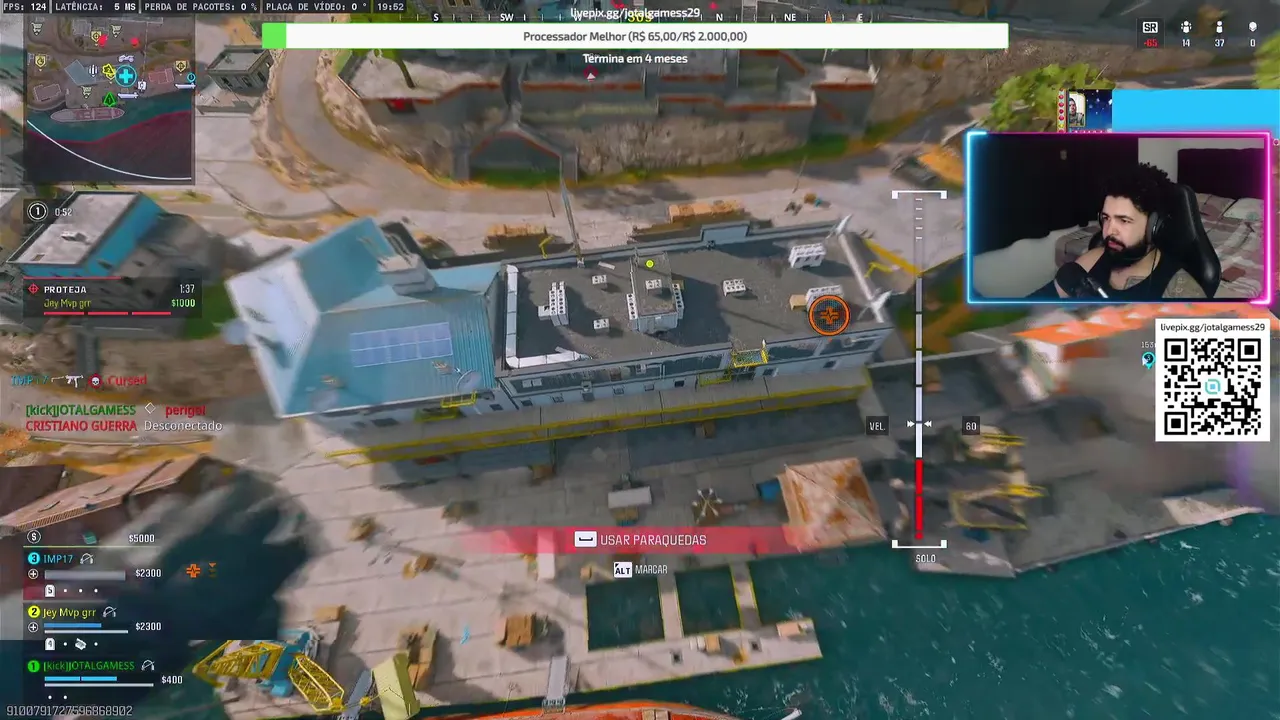Click the Desconectado status text

(183, 425)
